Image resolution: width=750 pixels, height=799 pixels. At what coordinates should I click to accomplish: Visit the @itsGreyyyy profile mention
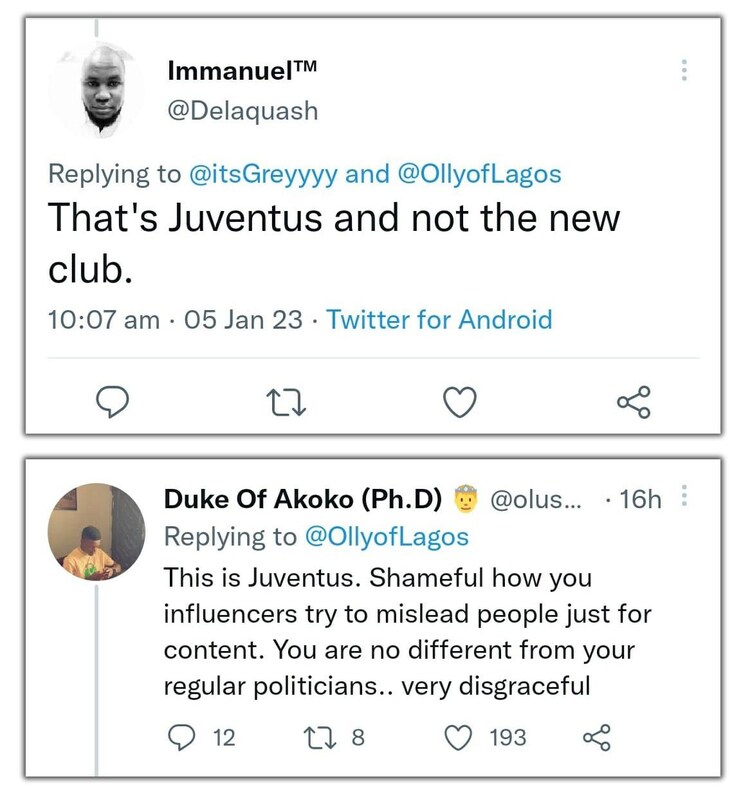pos(264,173)
